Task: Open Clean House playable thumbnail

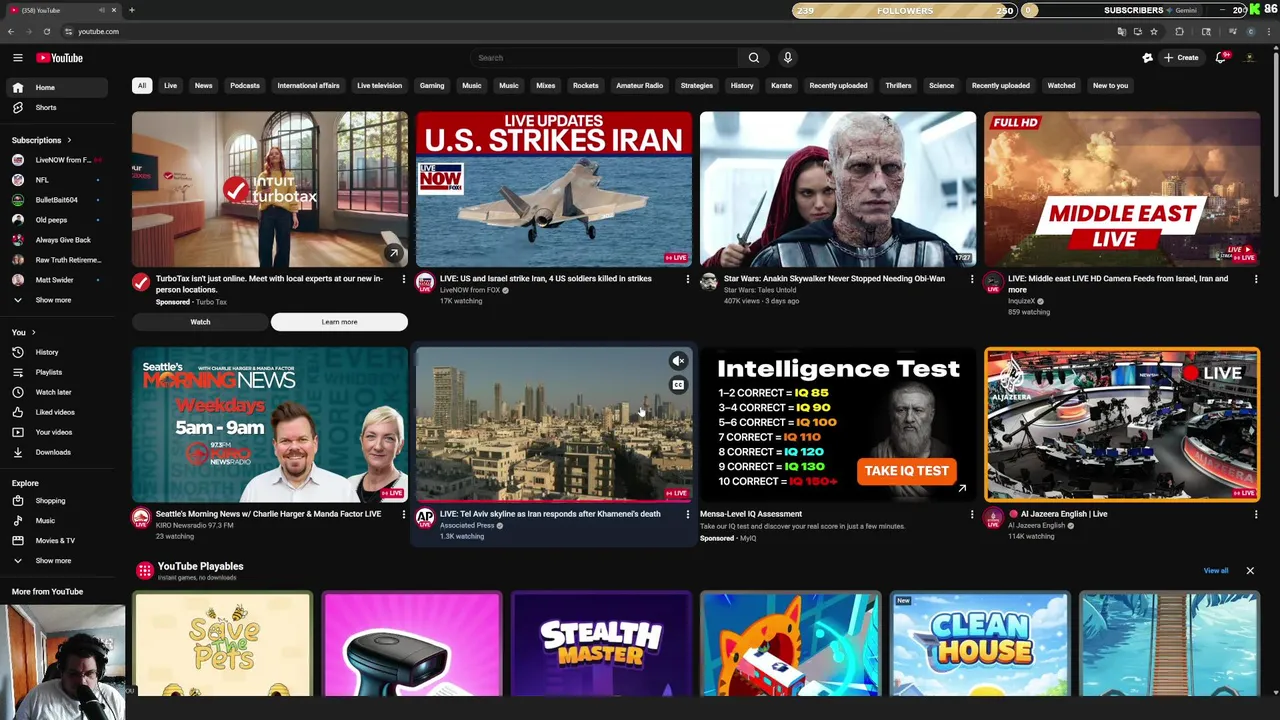Action: click(980, 644)
